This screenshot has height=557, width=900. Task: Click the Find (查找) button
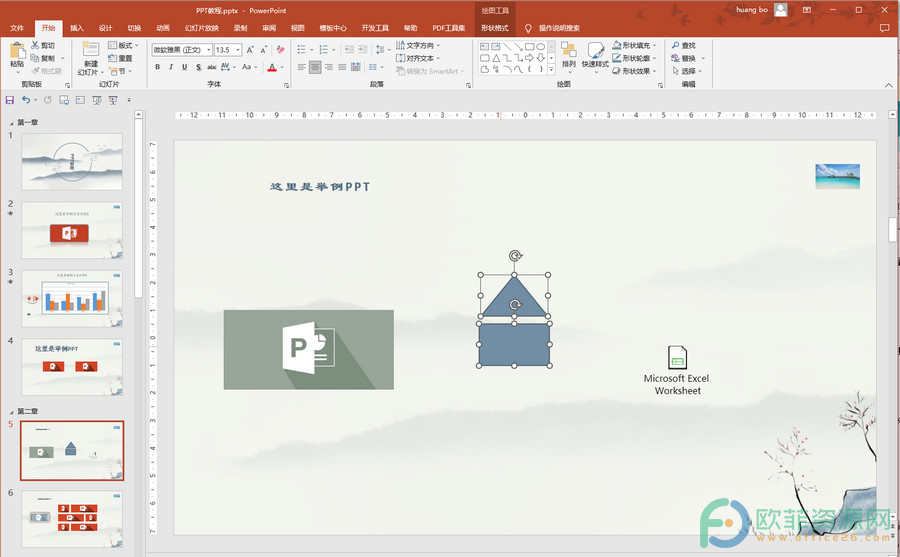pos(684,45)
